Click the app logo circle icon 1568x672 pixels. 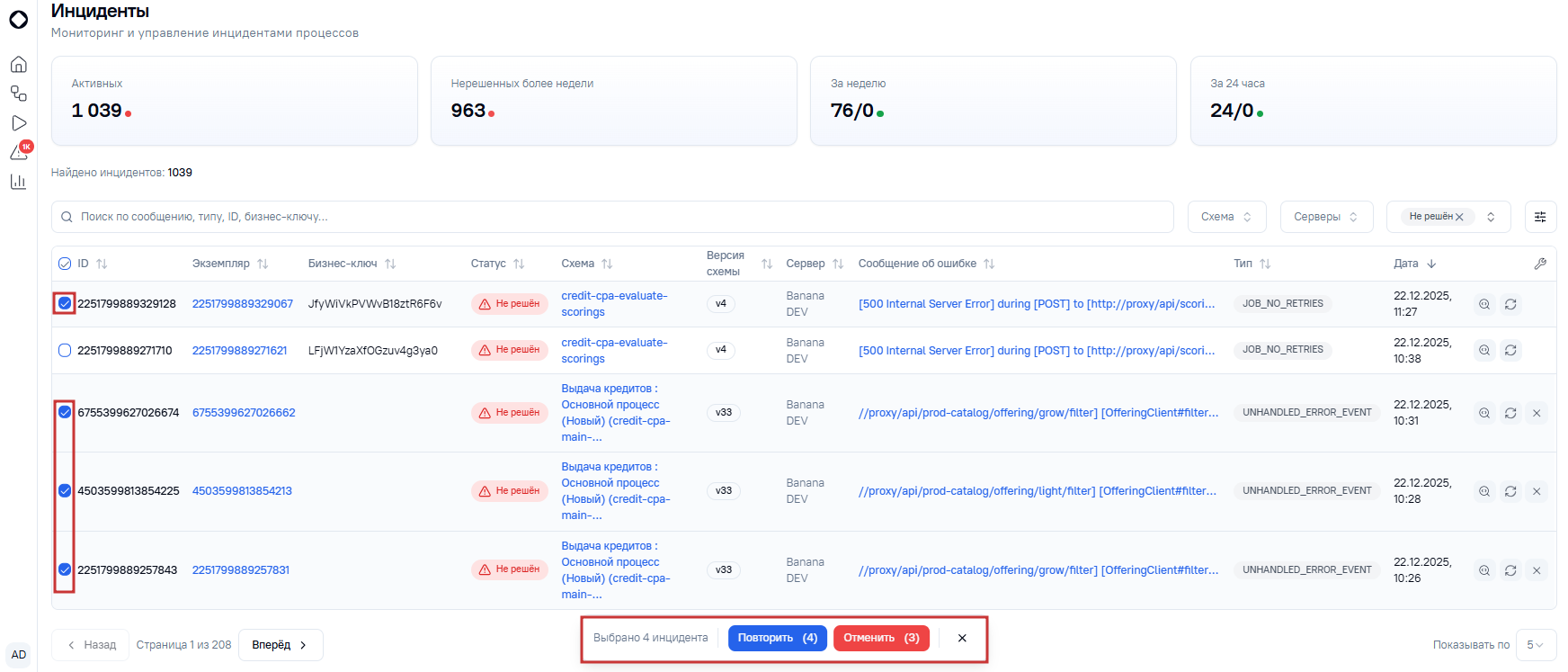pos(18,19)
